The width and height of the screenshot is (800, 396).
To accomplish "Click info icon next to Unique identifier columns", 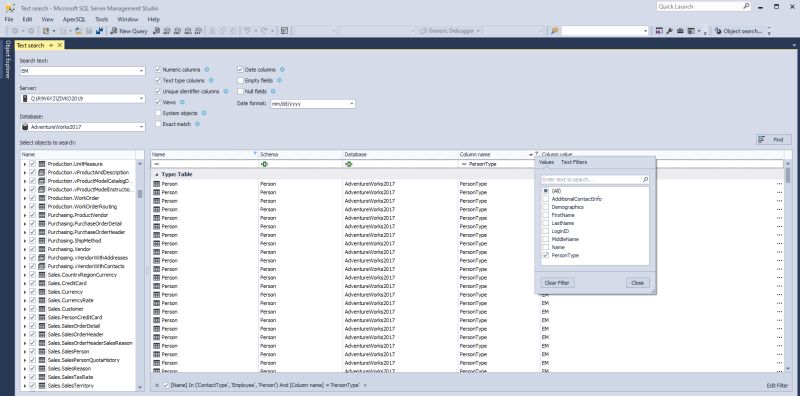I will pos(226,91).
